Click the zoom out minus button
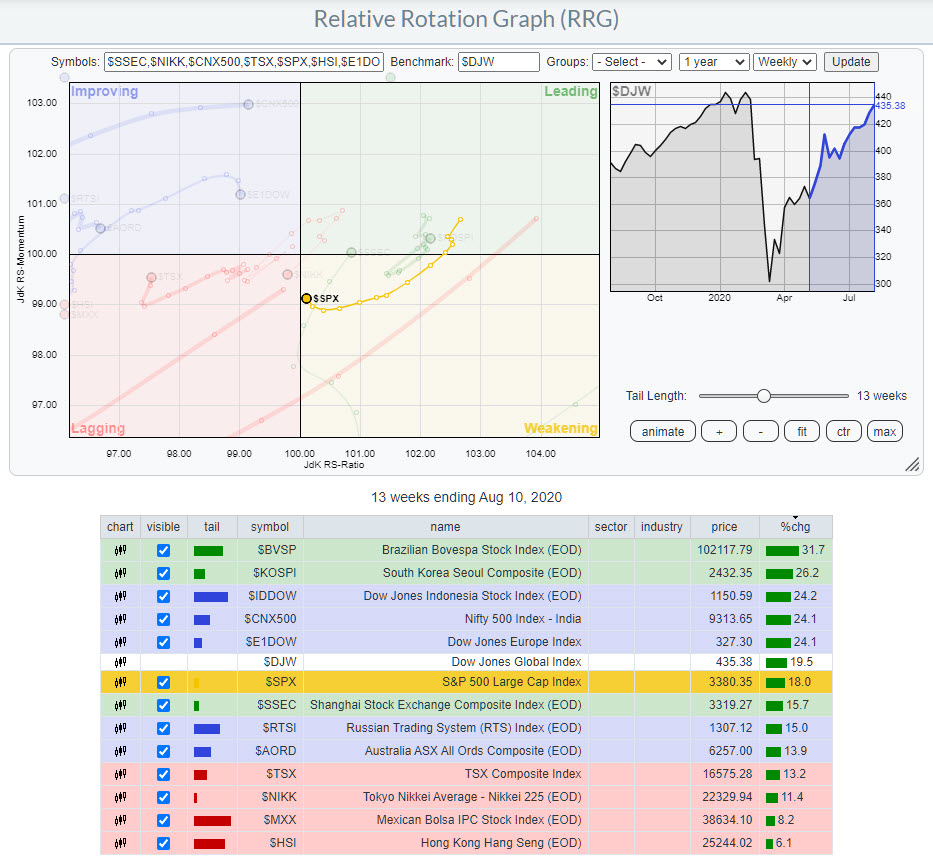The width and height of the screenshot is (933, 865). coord(760,431)
